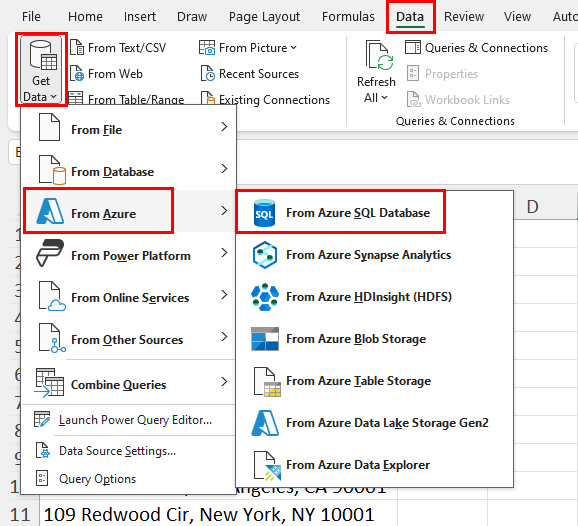The width and height of the screenshot is (578, 526).
Task: Click the Azure Table Storage icon
Action: tap(267, 382)
